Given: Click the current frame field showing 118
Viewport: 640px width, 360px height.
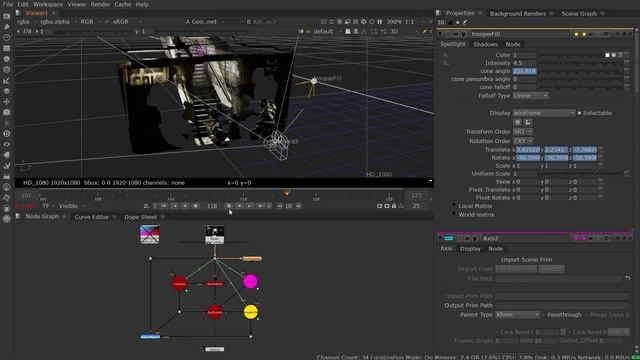Looking at the screenshot, I should point(212,206).
